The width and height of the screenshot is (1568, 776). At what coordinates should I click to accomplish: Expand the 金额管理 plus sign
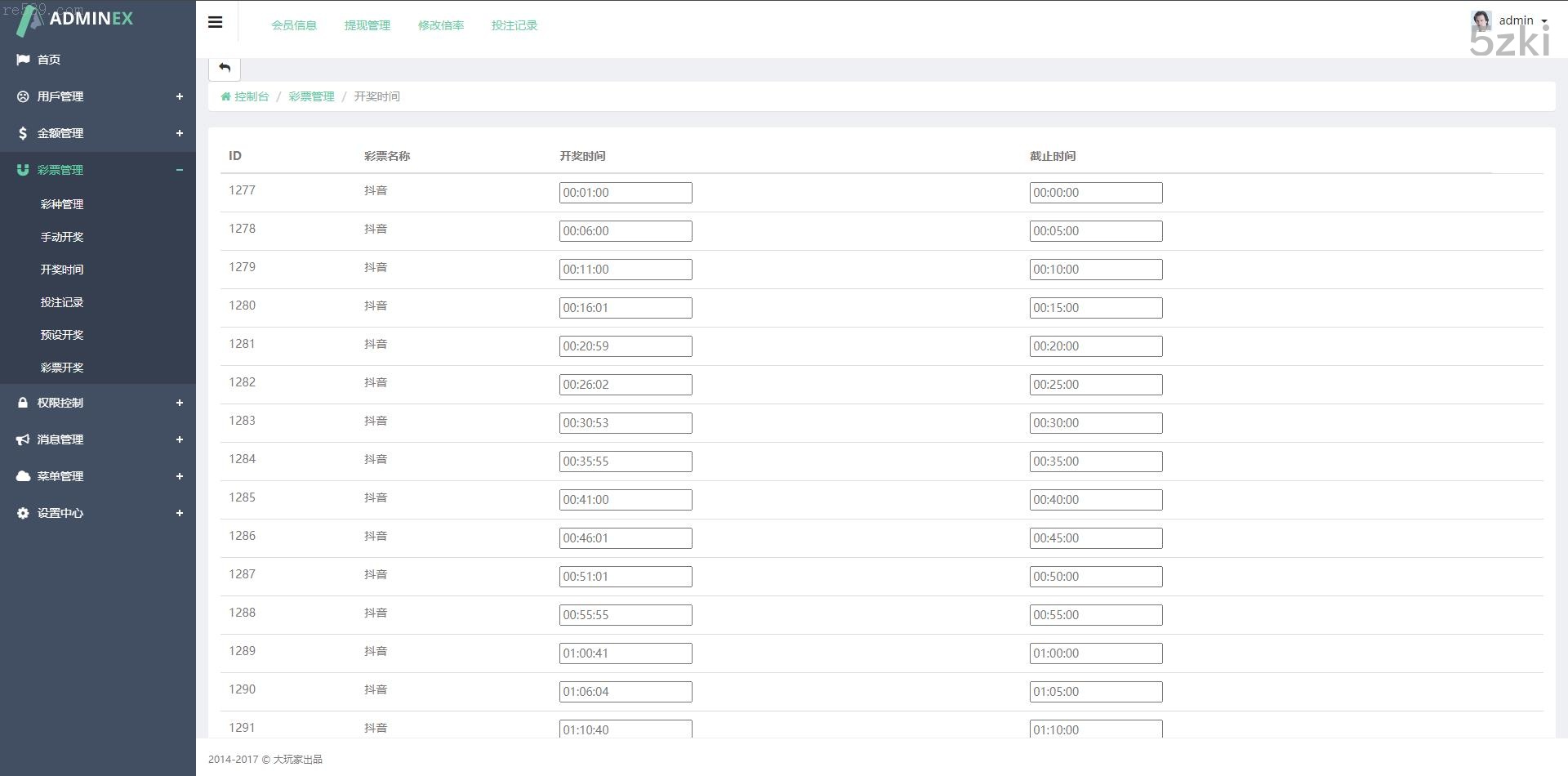pyautogui.click(x=179, y=133)
